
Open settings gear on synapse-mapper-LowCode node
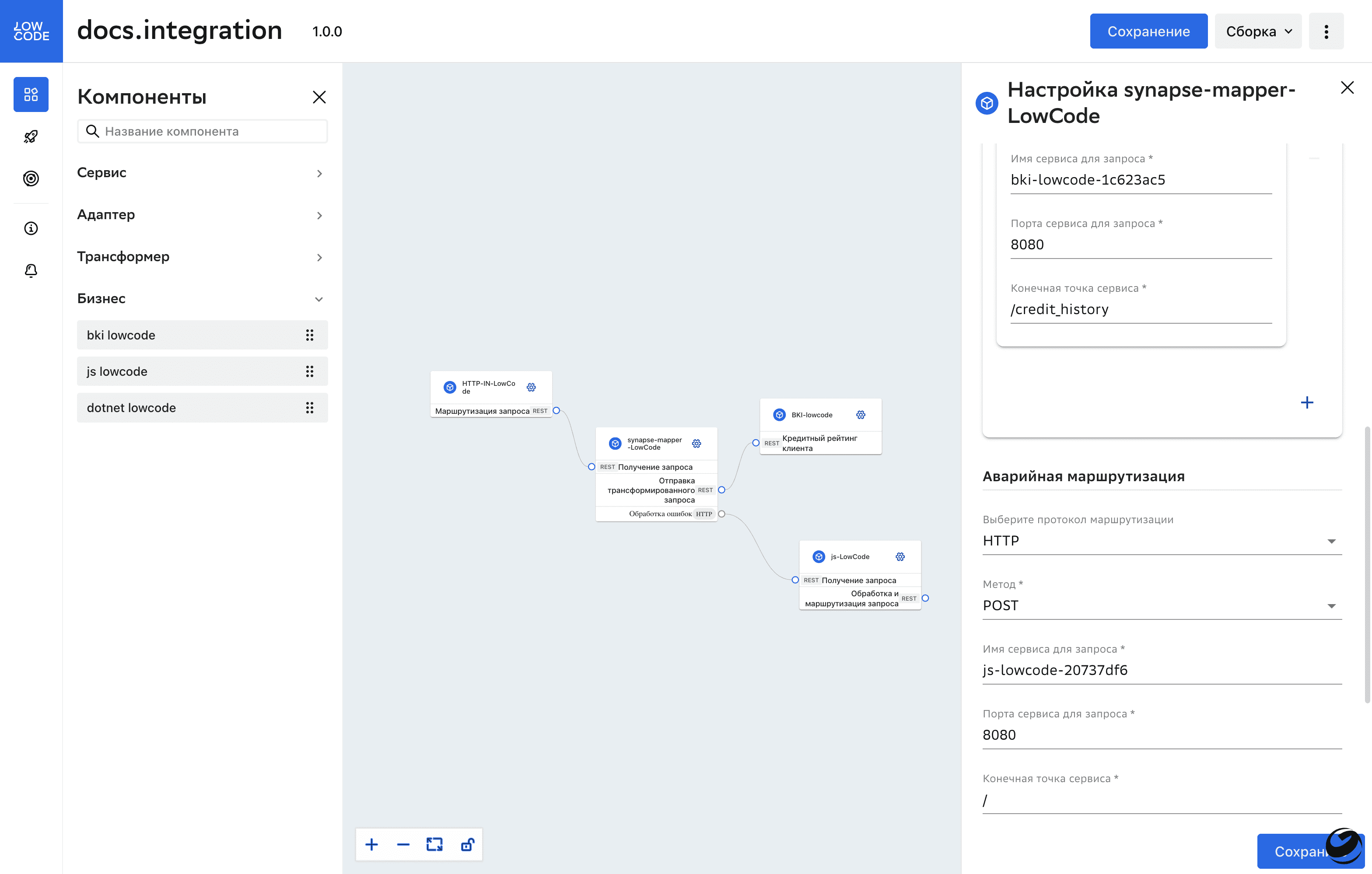click(x=696, y=443)
